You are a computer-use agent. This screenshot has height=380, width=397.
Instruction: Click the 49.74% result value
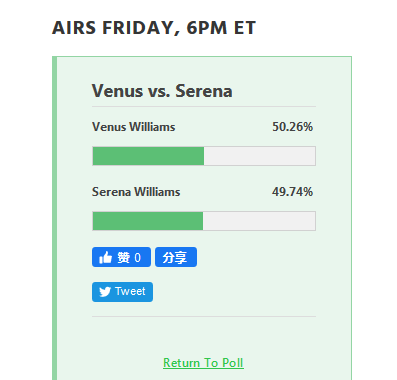[292, 192]
